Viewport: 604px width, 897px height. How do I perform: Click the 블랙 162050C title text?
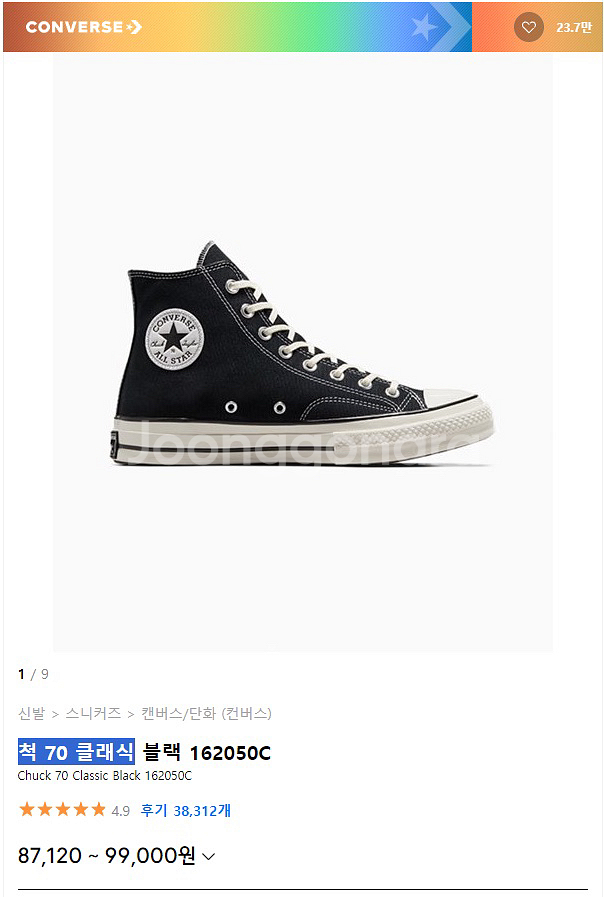(206, 752)
